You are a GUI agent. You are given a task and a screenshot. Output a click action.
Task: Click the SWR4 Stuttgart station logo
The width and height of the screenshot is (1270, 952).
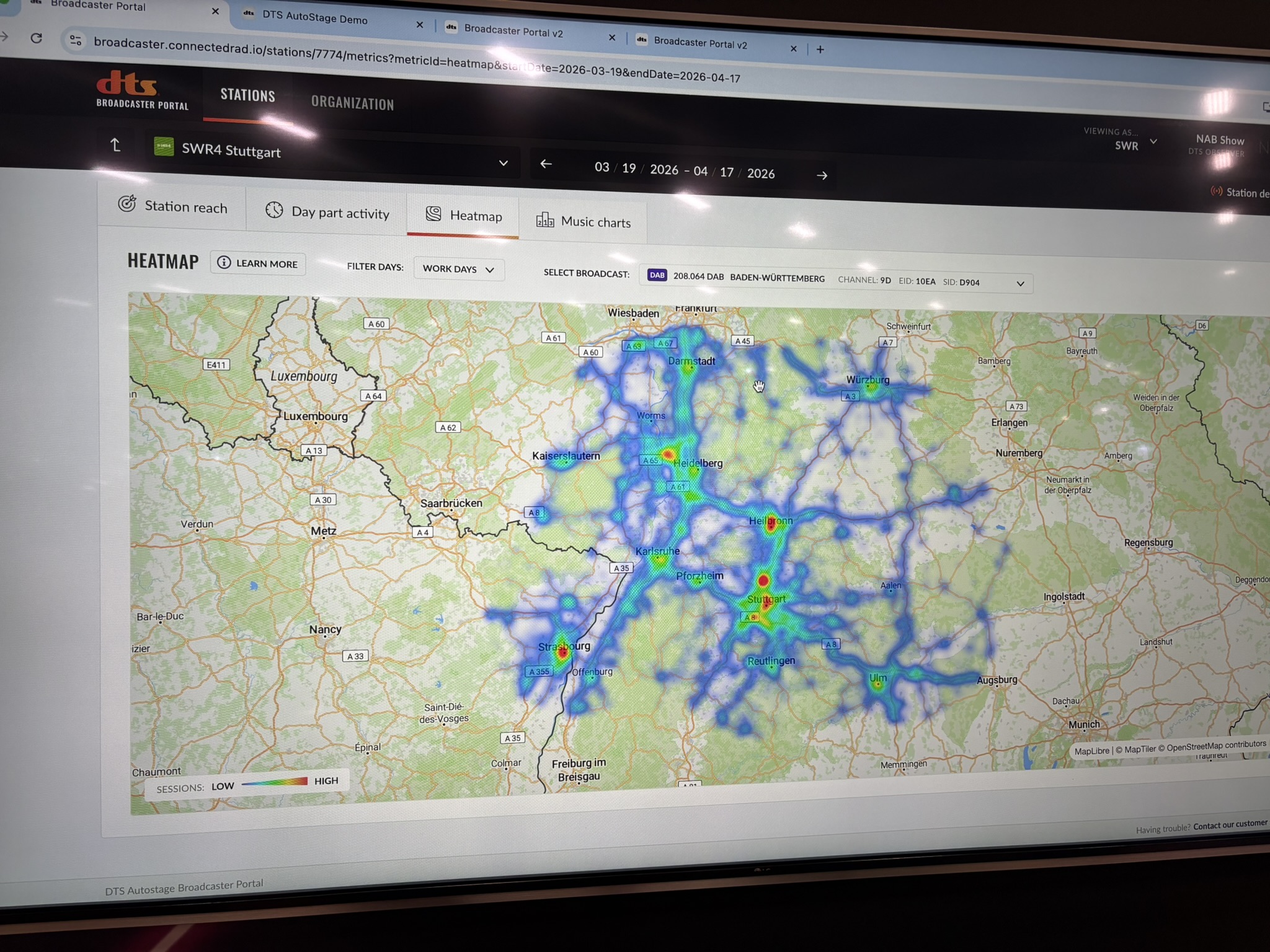(164, 147)
